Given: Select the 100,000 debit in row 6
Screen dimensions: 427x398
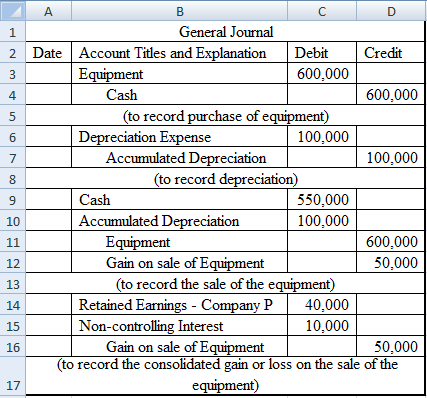Looking at the screenshot, I should [x=322, y=137].
